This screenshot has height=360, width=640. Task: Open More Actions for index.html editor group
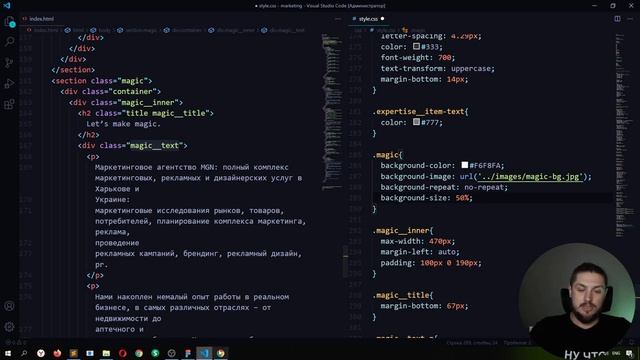338,19
